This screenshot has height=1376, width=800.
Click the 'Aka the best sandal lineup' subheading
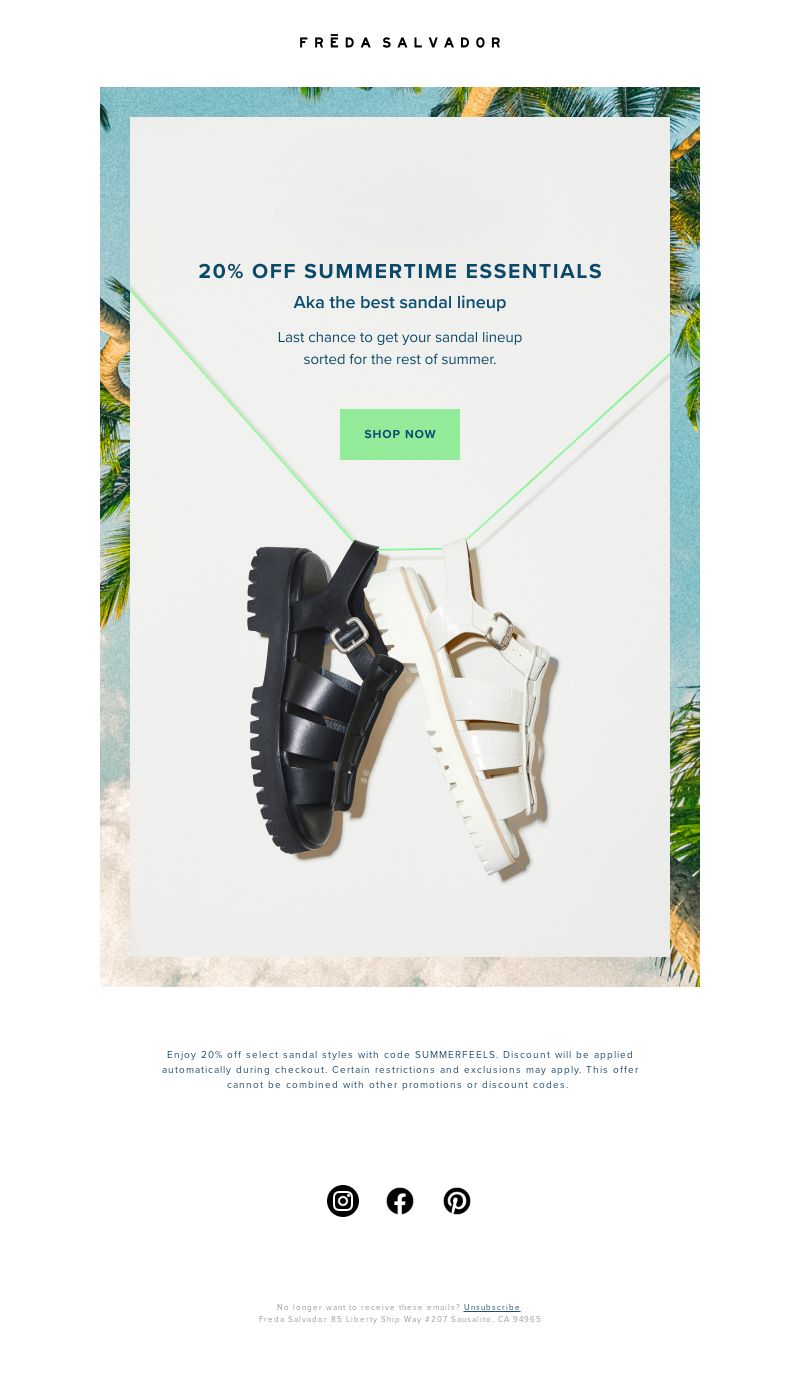400,302
